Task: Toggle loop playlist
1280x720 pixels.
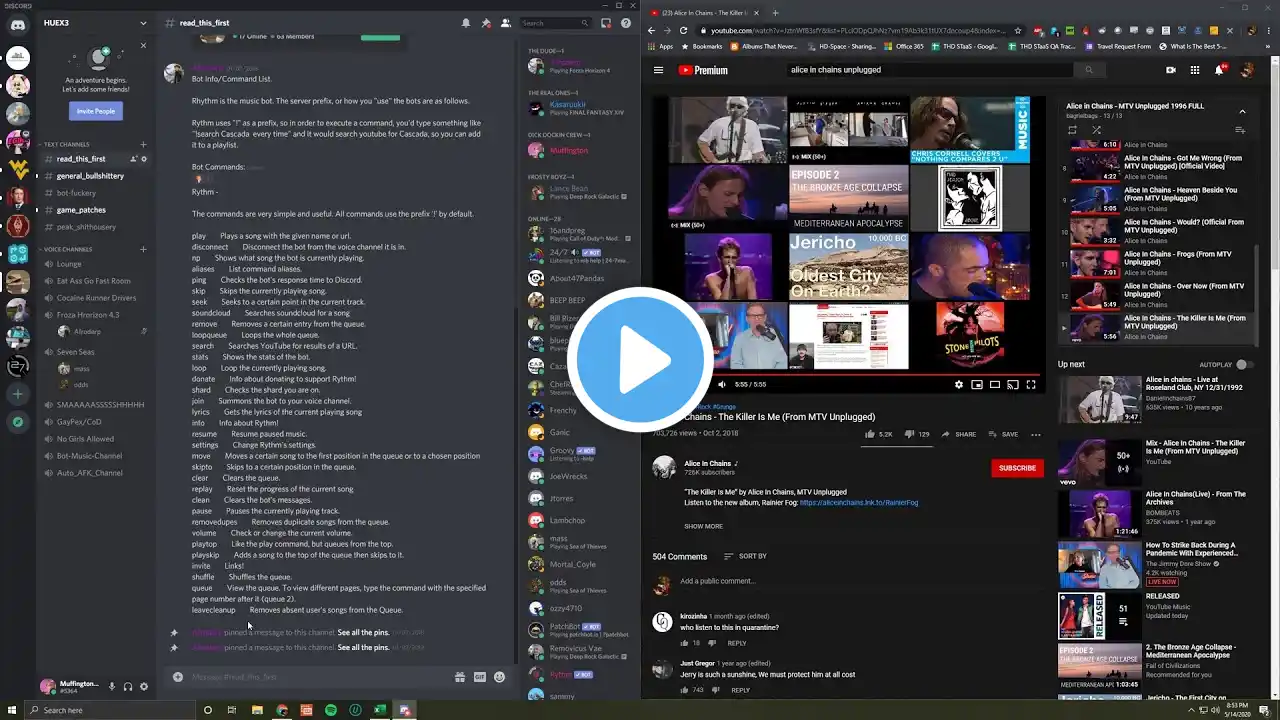Action: [x=1073, y=130]
